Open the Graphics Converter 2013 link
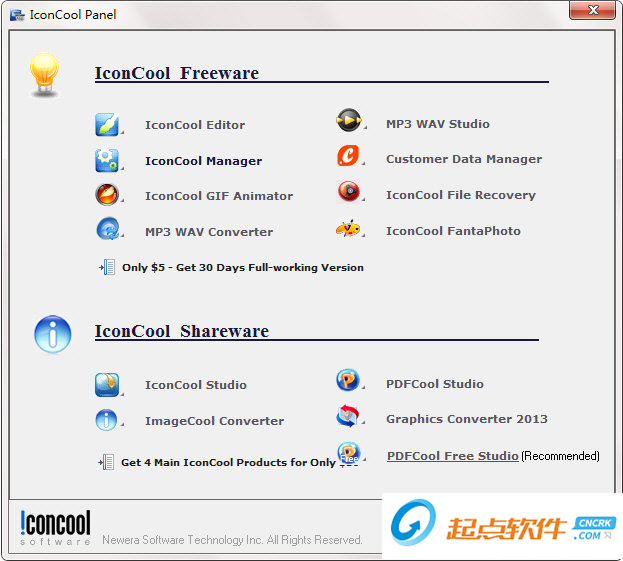Viewport: 623px width, 561px height. pos(467,419)
